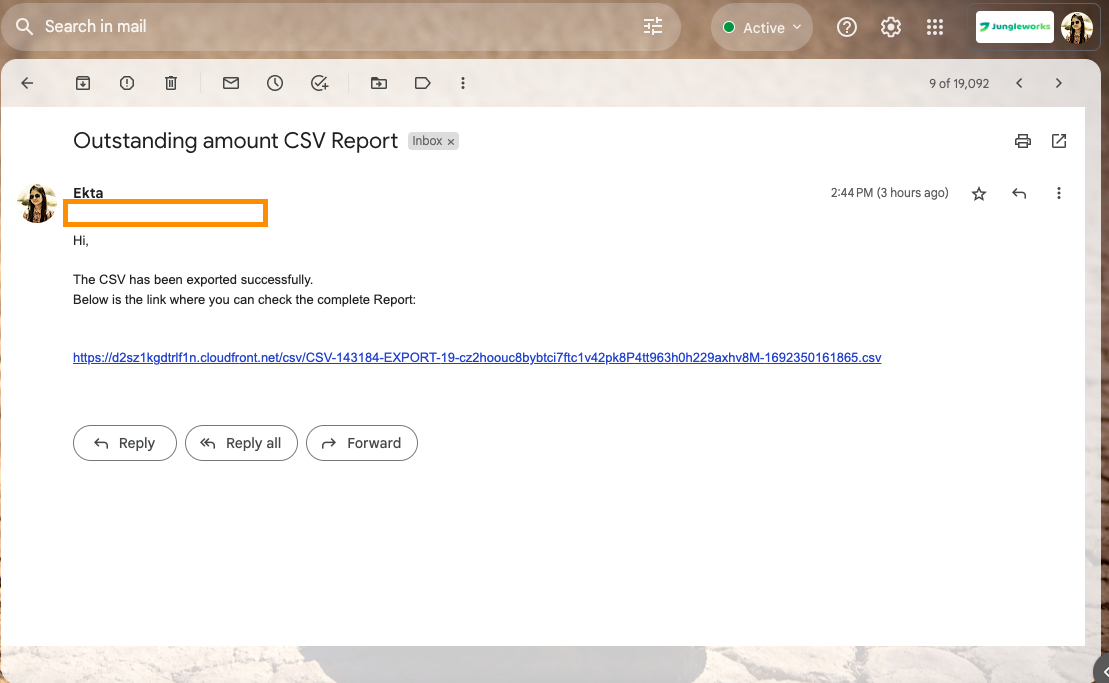Open the exported CSV cloudfront link
1109x683 pixels.
[477, 357]
